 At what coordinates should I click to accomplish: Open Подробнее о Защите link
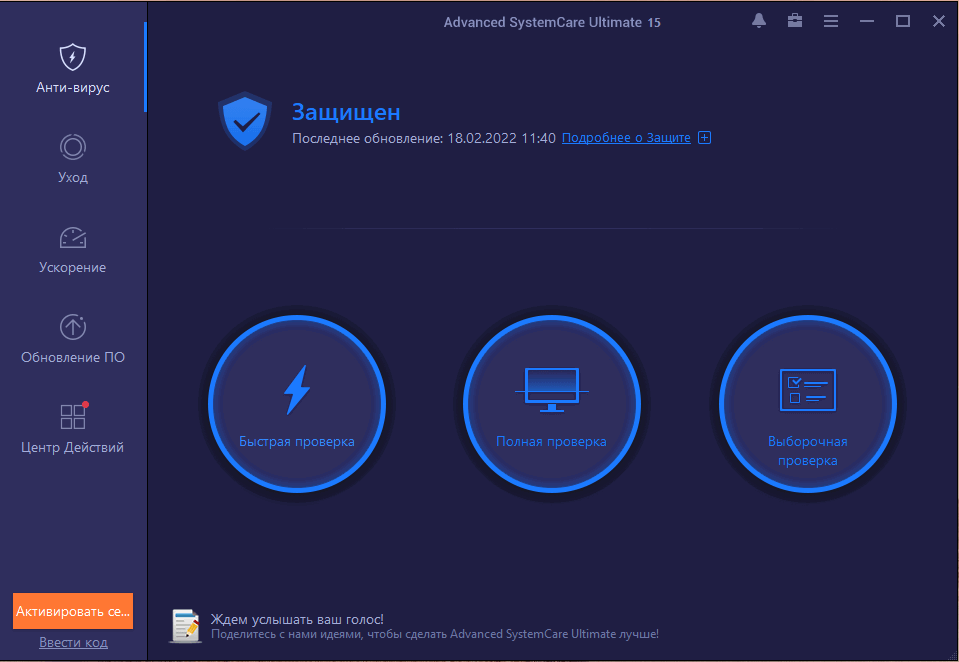tap(626, 138)
